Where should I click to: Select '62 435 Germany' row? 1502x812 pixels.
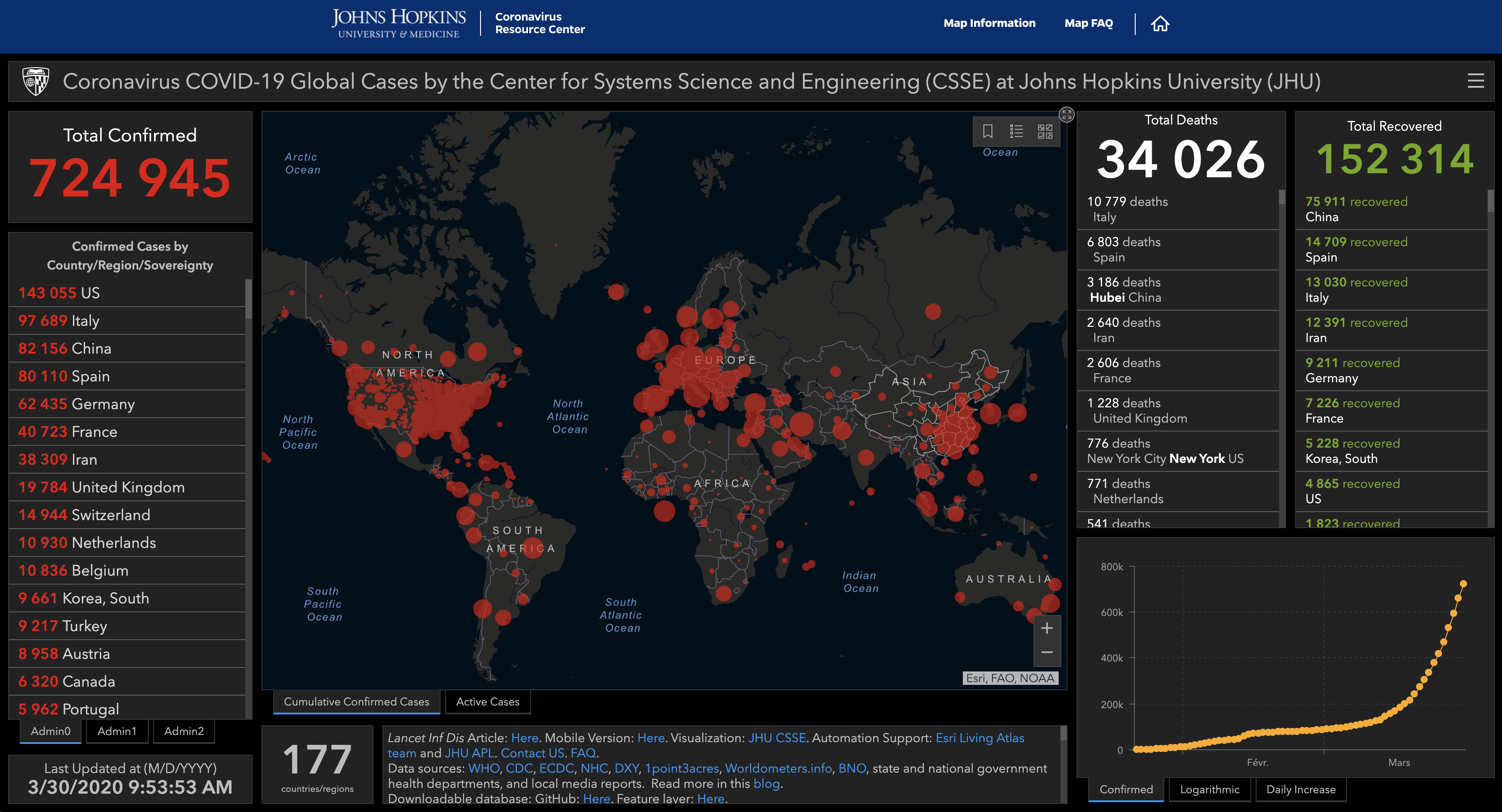127,404
